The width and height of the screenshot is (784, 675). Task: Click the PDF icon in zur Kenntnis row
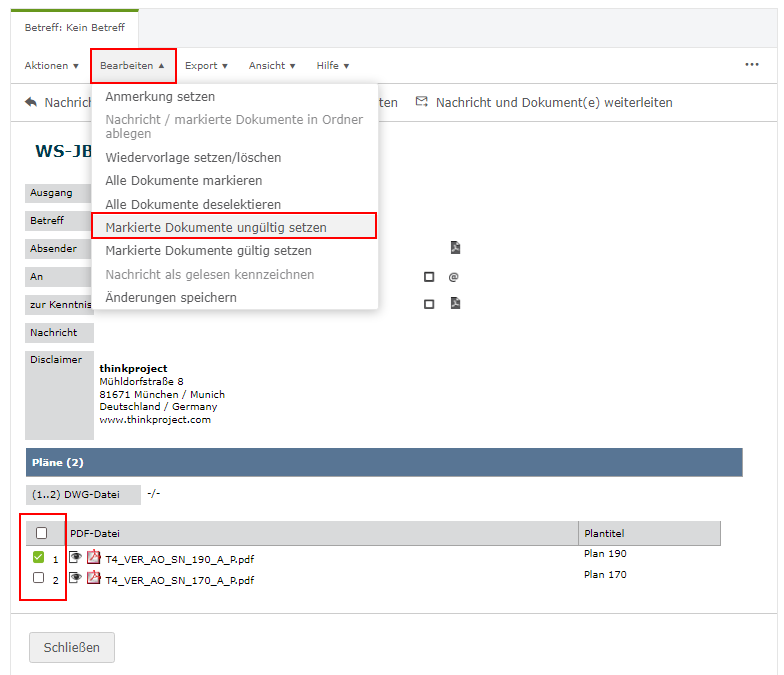[x=455, y=303]
